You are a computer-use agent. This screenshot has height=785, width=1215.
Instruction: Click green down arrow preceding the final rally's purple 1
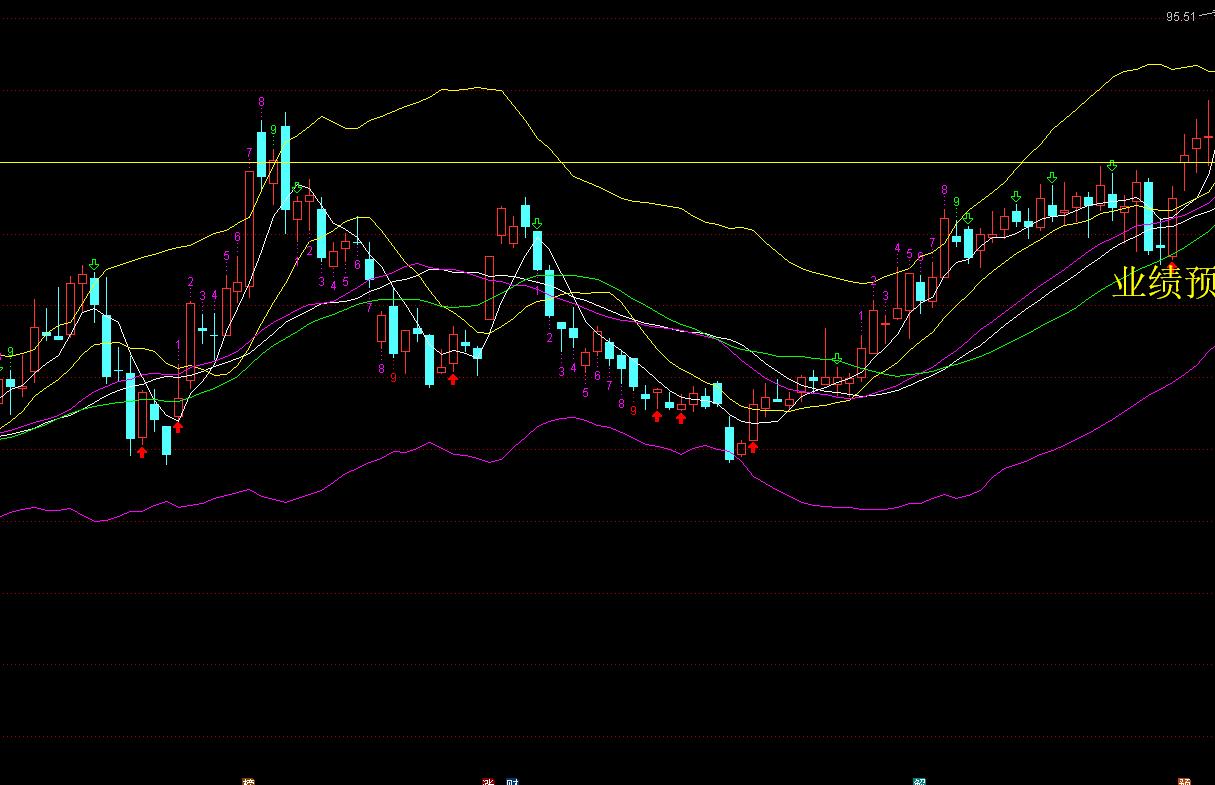coord(837,358)
